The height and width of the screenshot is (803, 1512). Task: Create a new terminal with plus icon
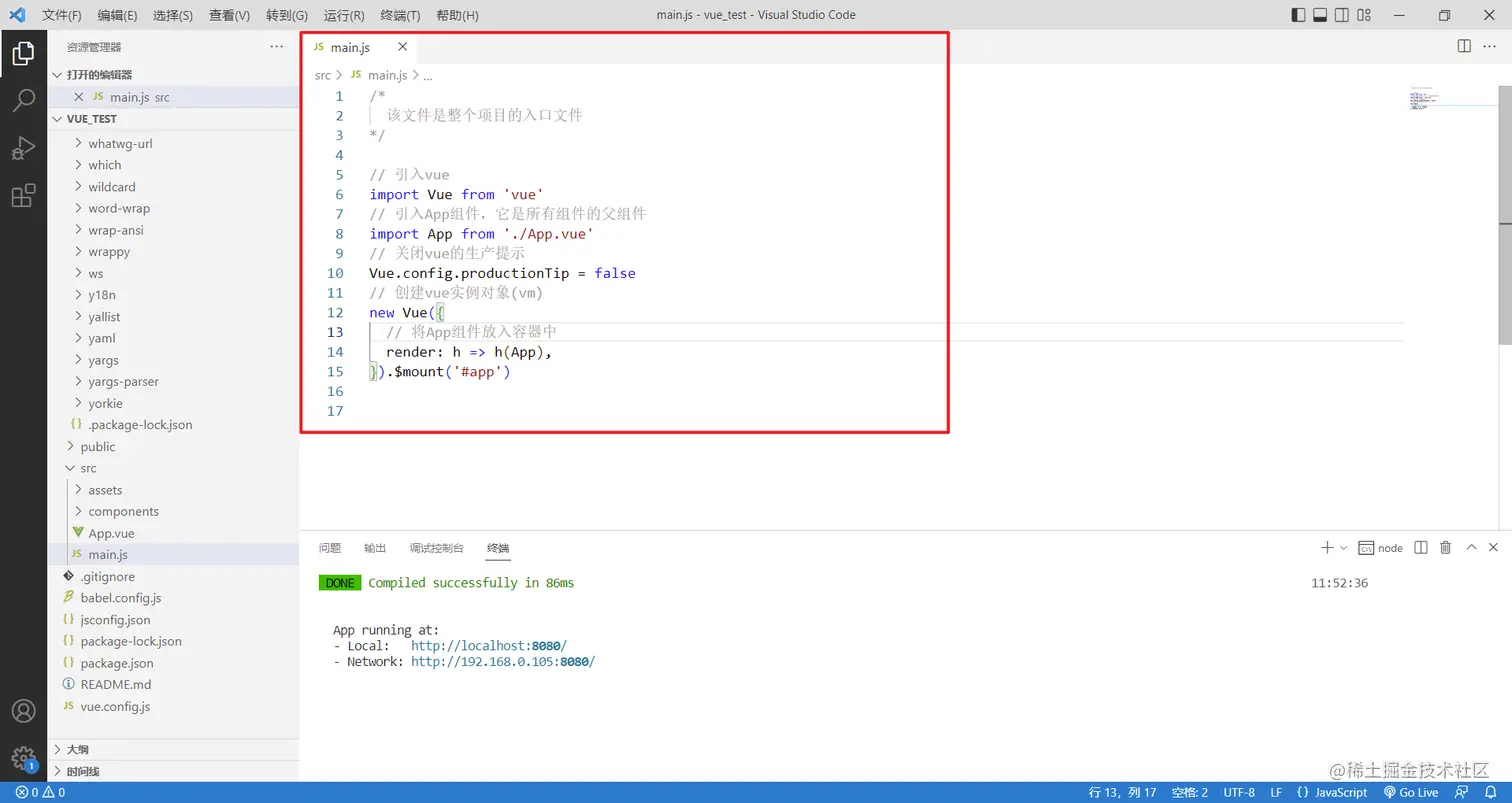[x=1327, y=547]
